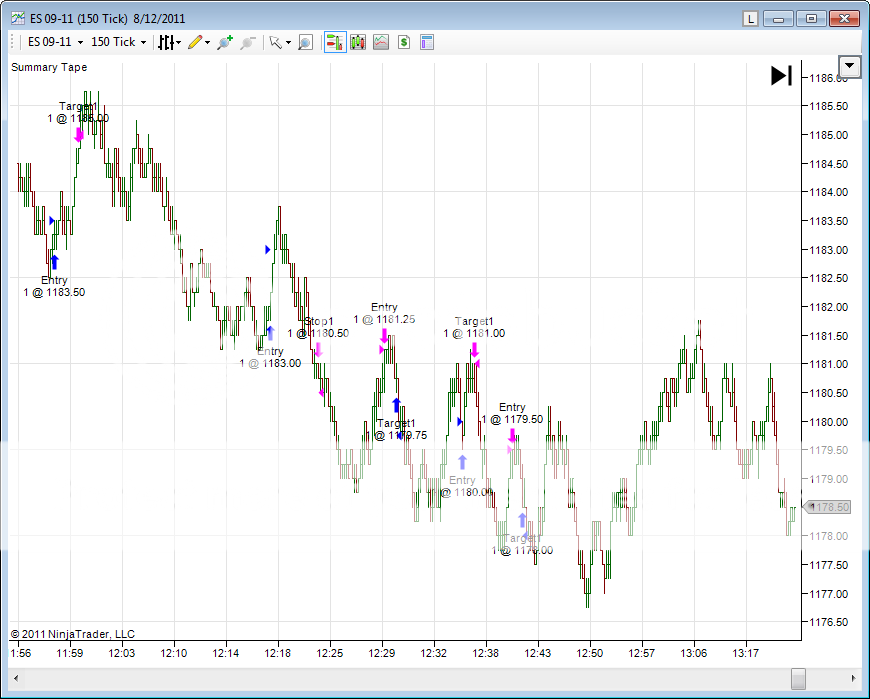Click the line chart style icon
This screenshot has height=699, width=870.
click(x=381, y=42)
